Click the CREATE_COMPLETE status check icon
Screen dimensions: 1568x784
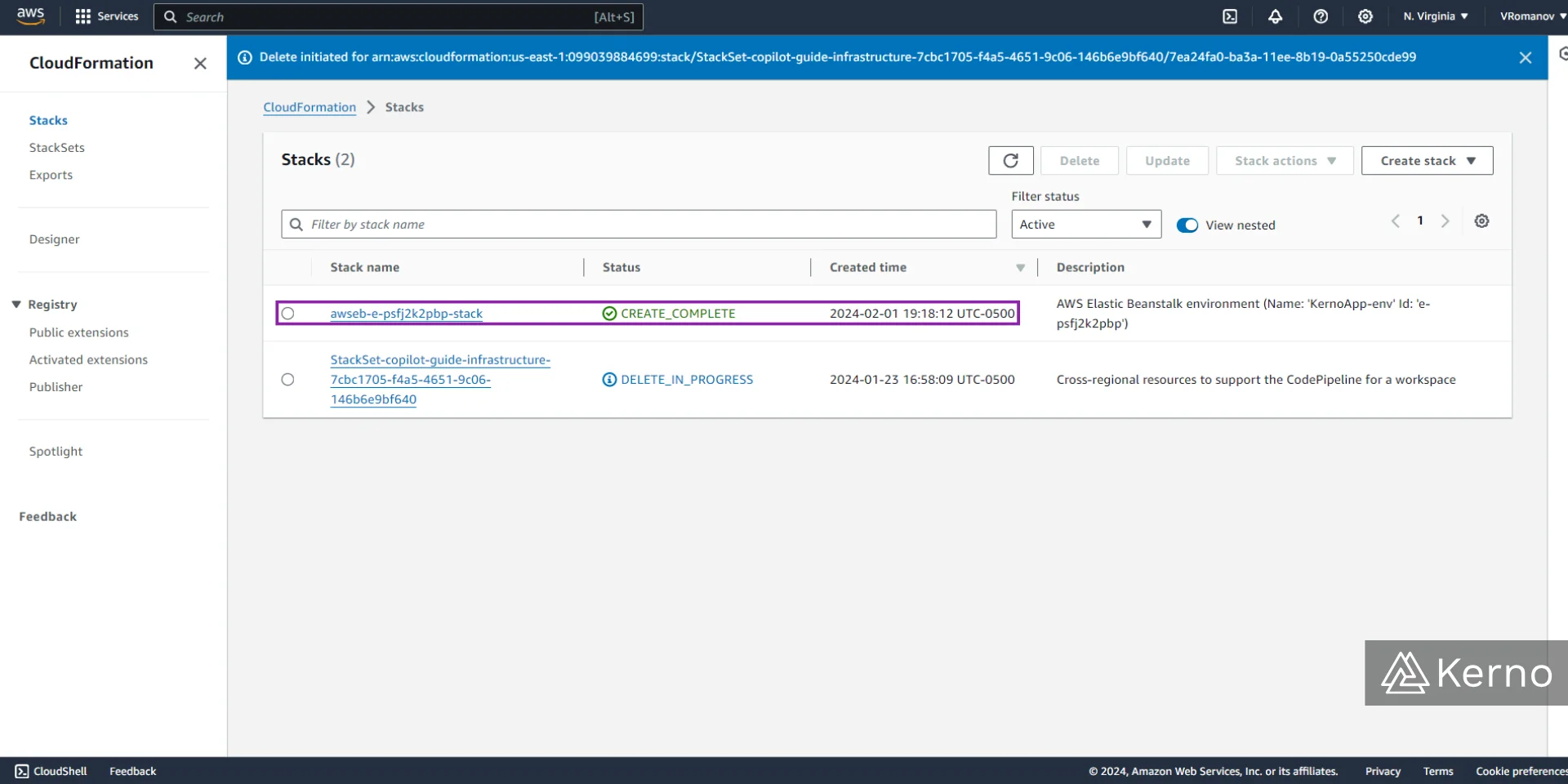click(609, 314)
